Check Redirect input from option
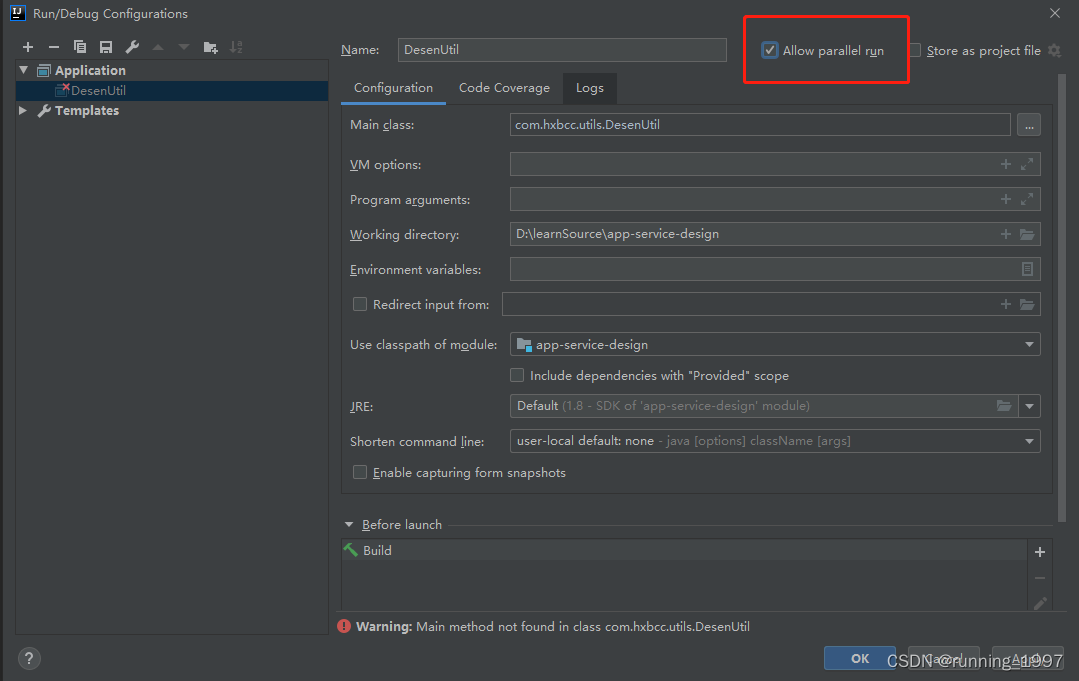The width and height of the screenshot is (1079, 681). pyautogui.click(x=360, y=303)
